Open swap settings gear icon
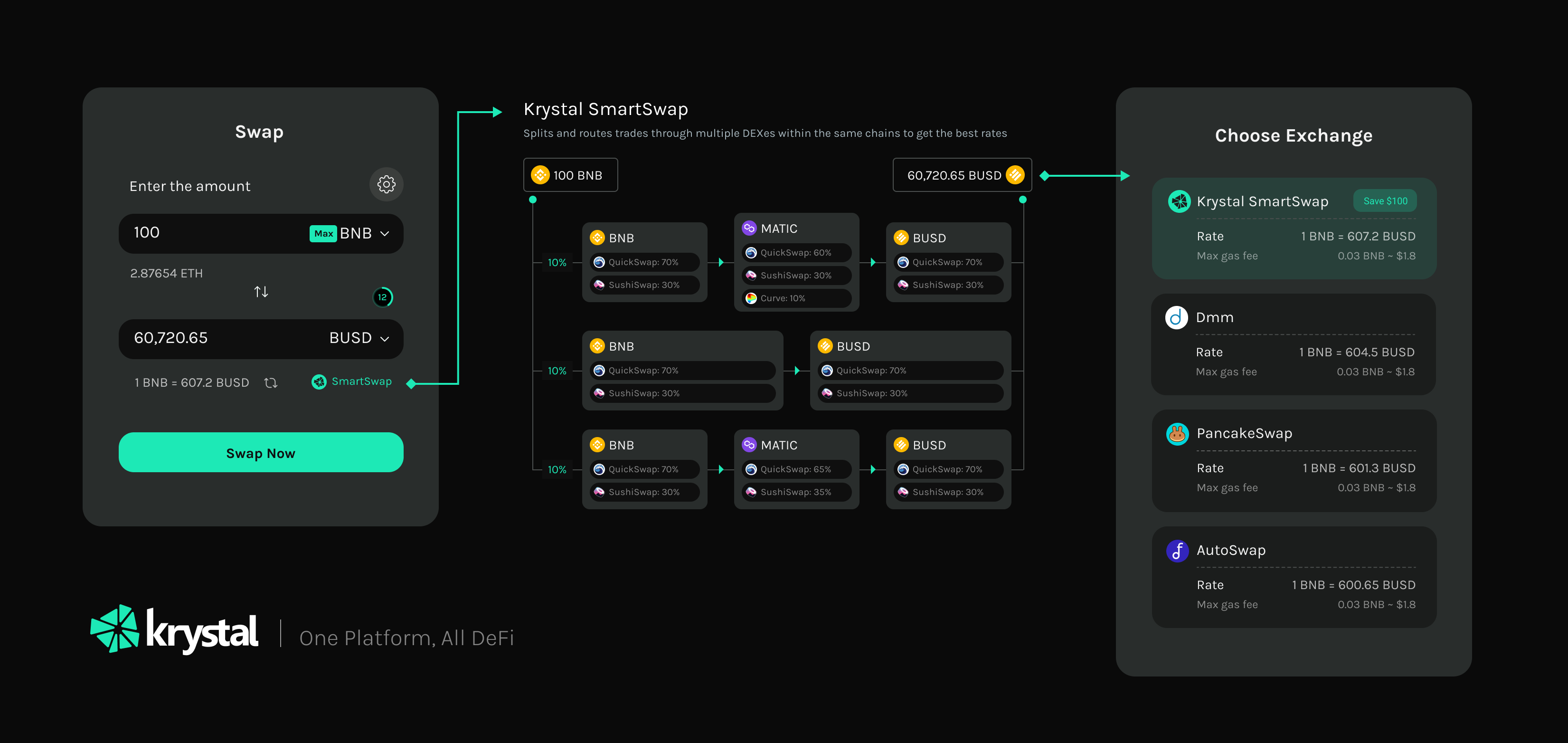This screenshot has height=743, width=1568. point(386,184)
